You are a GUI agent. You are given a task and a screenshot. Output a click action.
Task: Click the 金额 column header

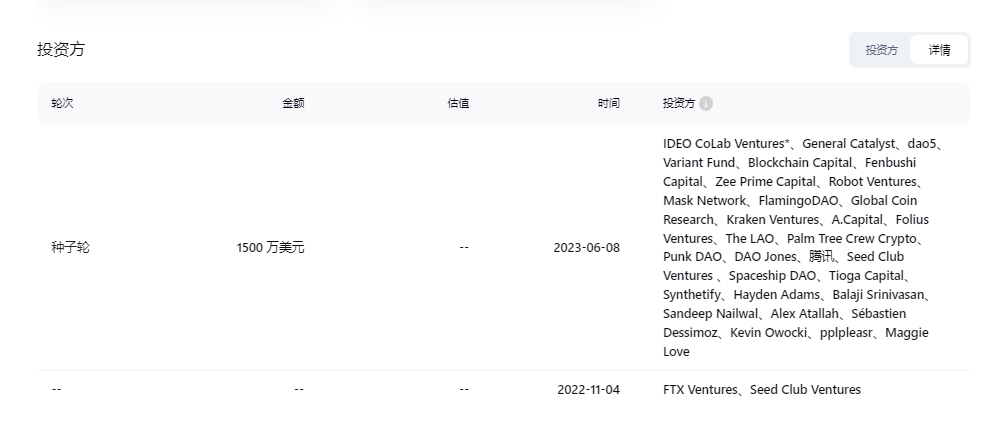click(x=293, y=103)
